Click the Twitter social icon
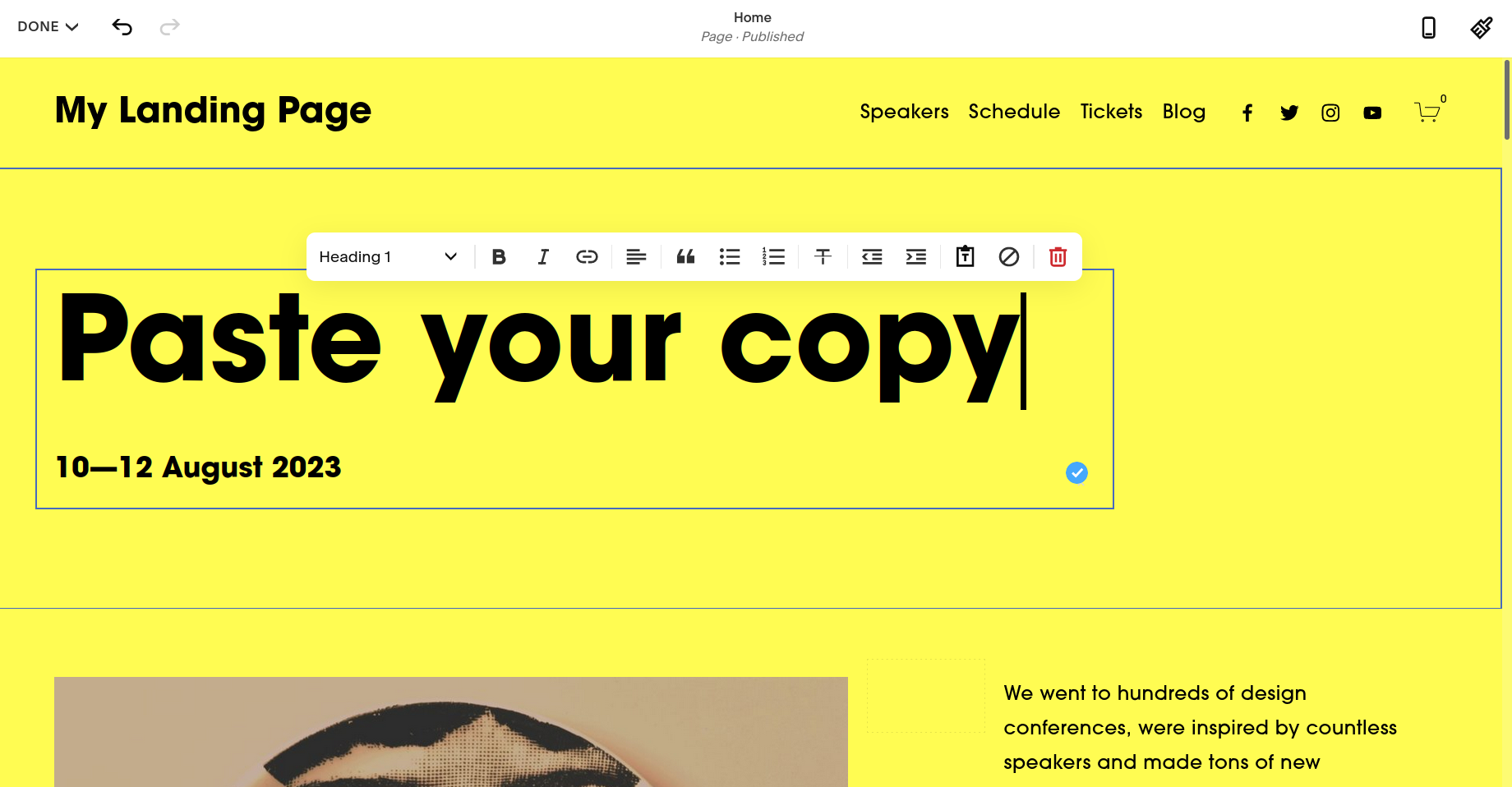Viewport: 1512px width, 787px height. tap(1289, 113)
